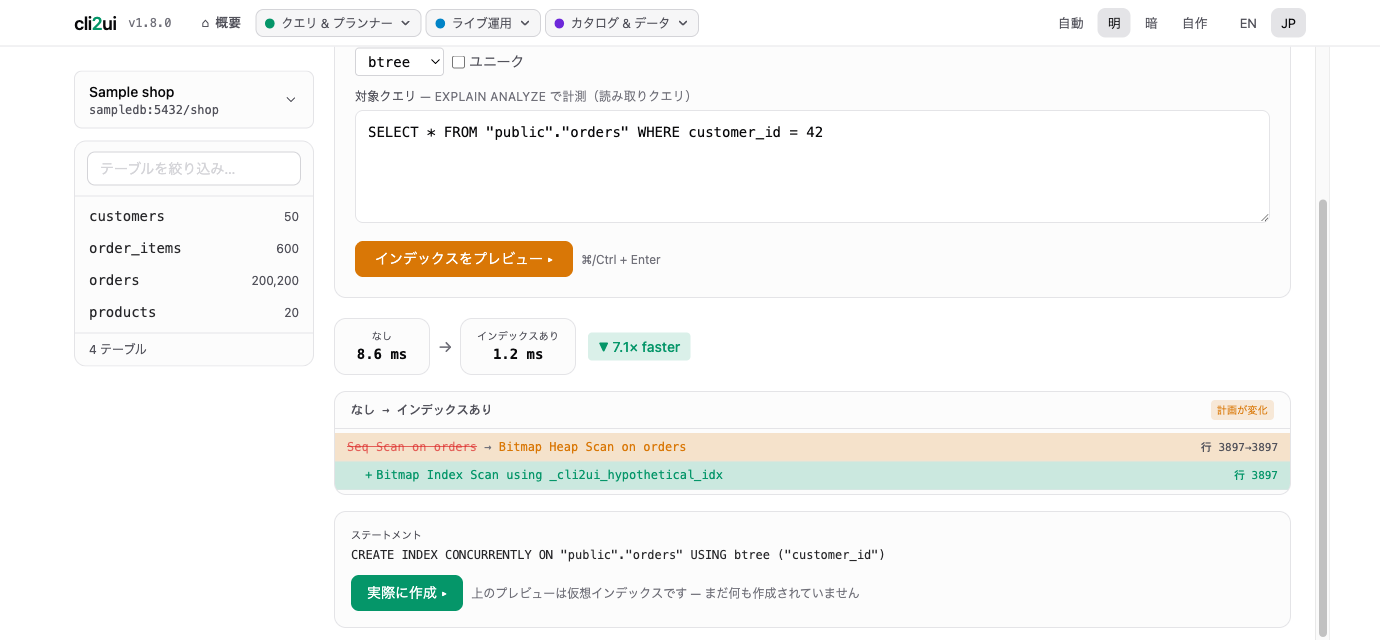The image size is (1380, 640).
Task: Select the orders table
Action: click(x=194, y=280)
